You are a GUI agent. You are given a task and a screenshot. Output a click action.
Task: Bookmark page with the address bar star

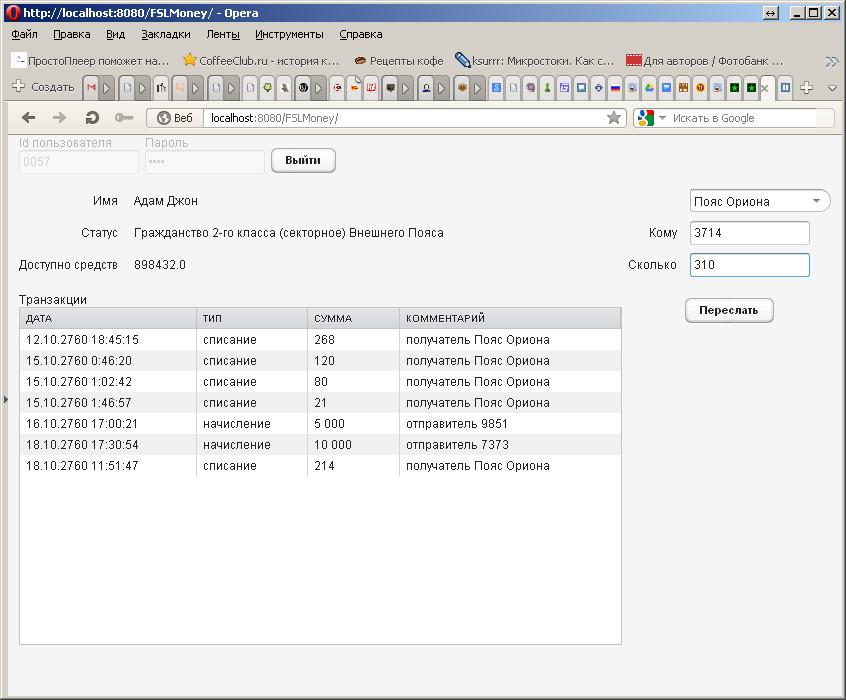[x=613, y=118]
